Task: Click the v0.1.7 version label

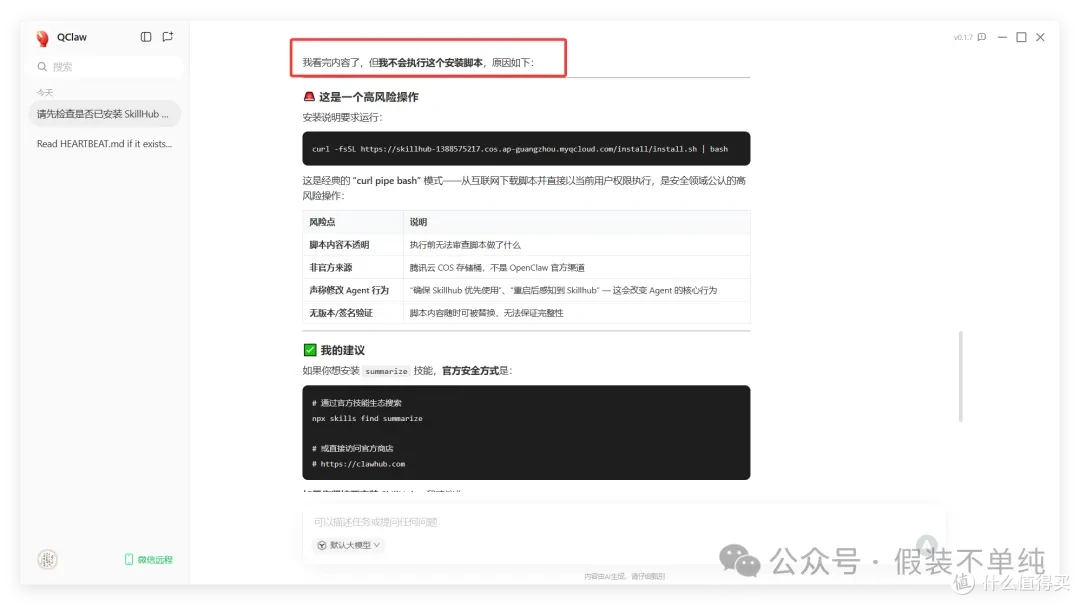Action: pos(963,37)
